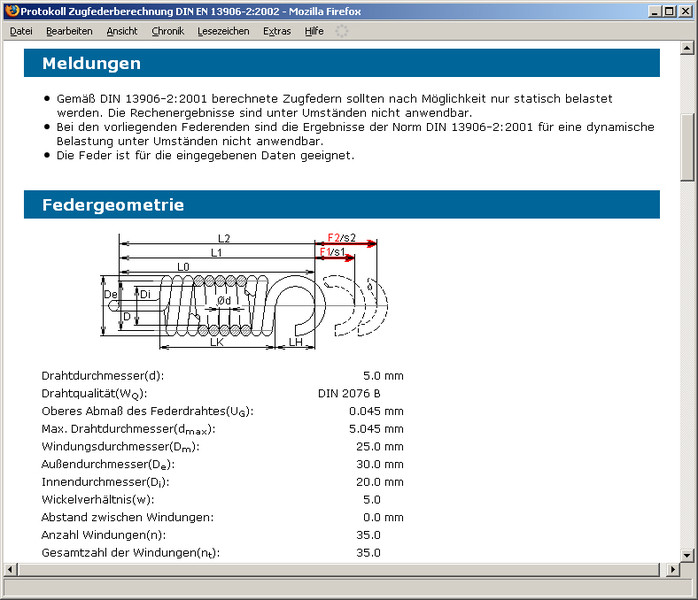
Task: Maximize the Firefox window
Action: pyautogui.click(x=667, y=11)
